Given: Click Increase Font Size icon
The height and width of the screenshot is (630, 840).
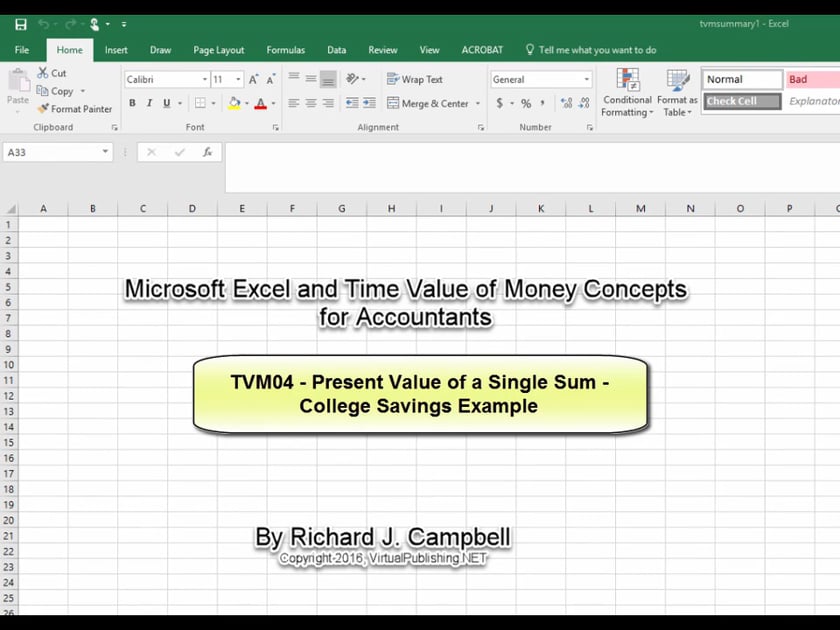Looking at the screenshot, I should coord(253,79).
